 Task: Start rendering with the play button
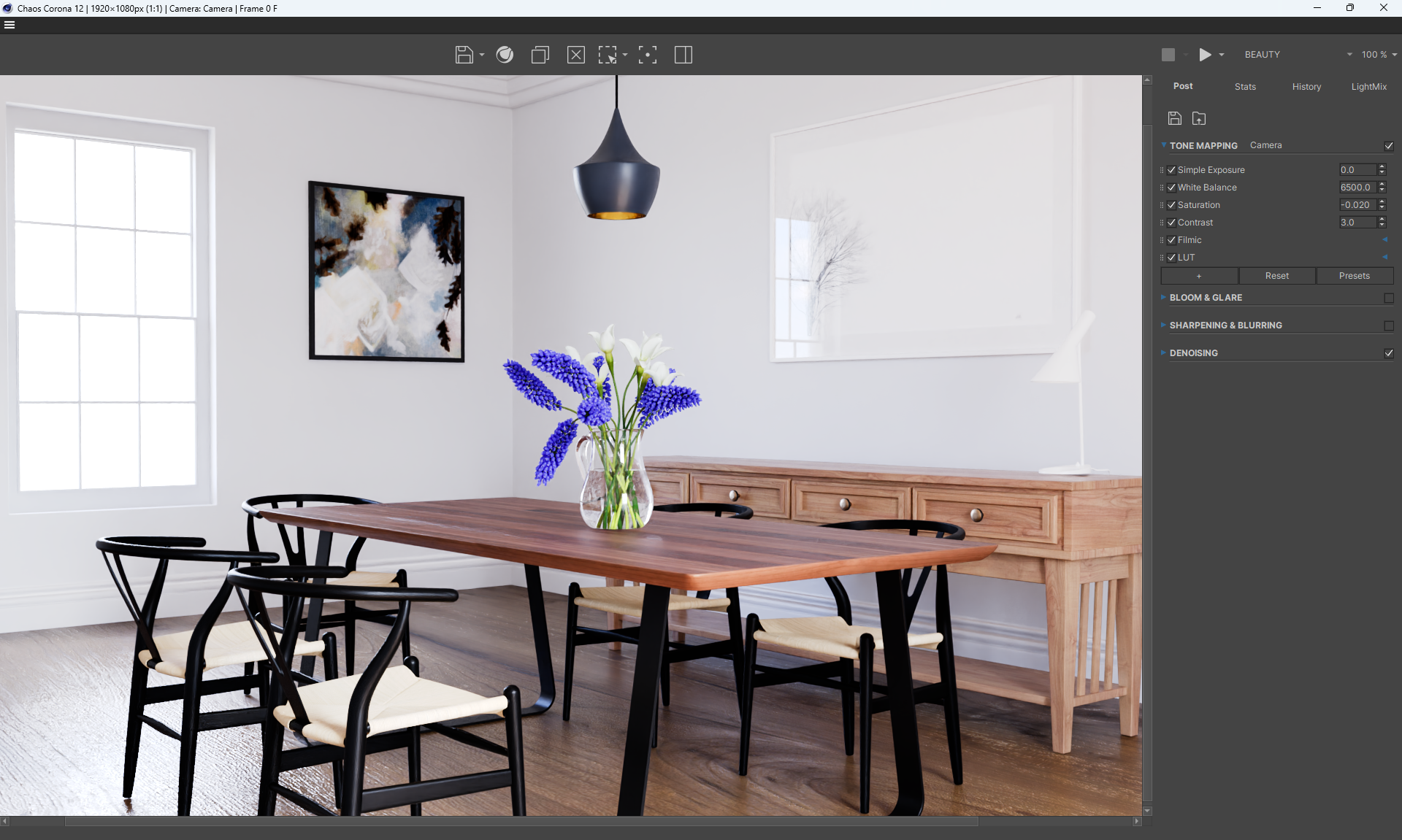point(1205,55)
